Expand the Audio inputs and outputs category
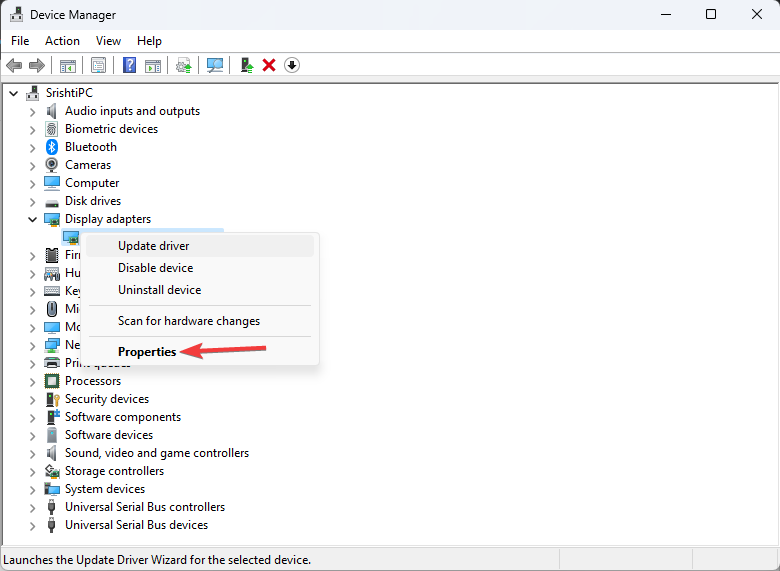This screenshot has width=780, height=571. tap(33, 112)
